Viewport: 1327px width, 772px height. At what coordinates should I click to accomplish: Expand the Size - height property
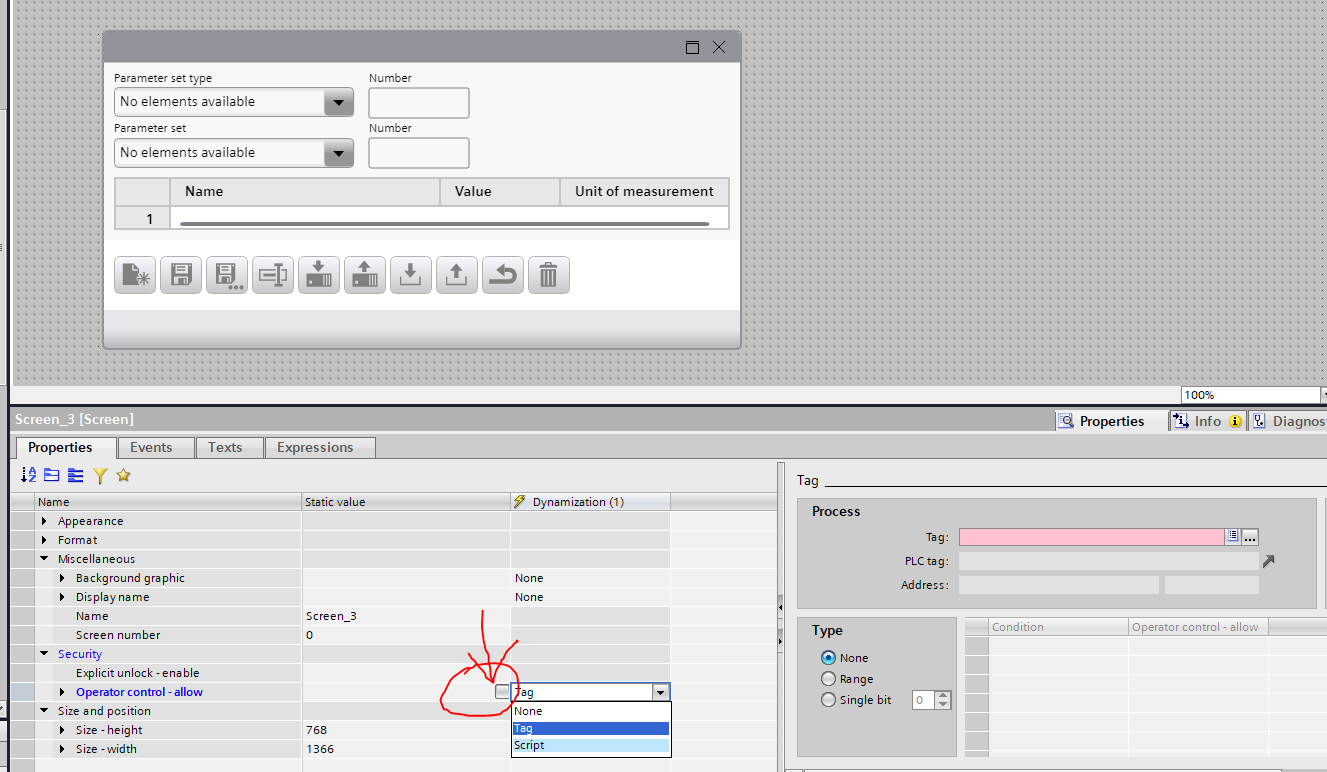pyautogui.click(x=62, y=730)
